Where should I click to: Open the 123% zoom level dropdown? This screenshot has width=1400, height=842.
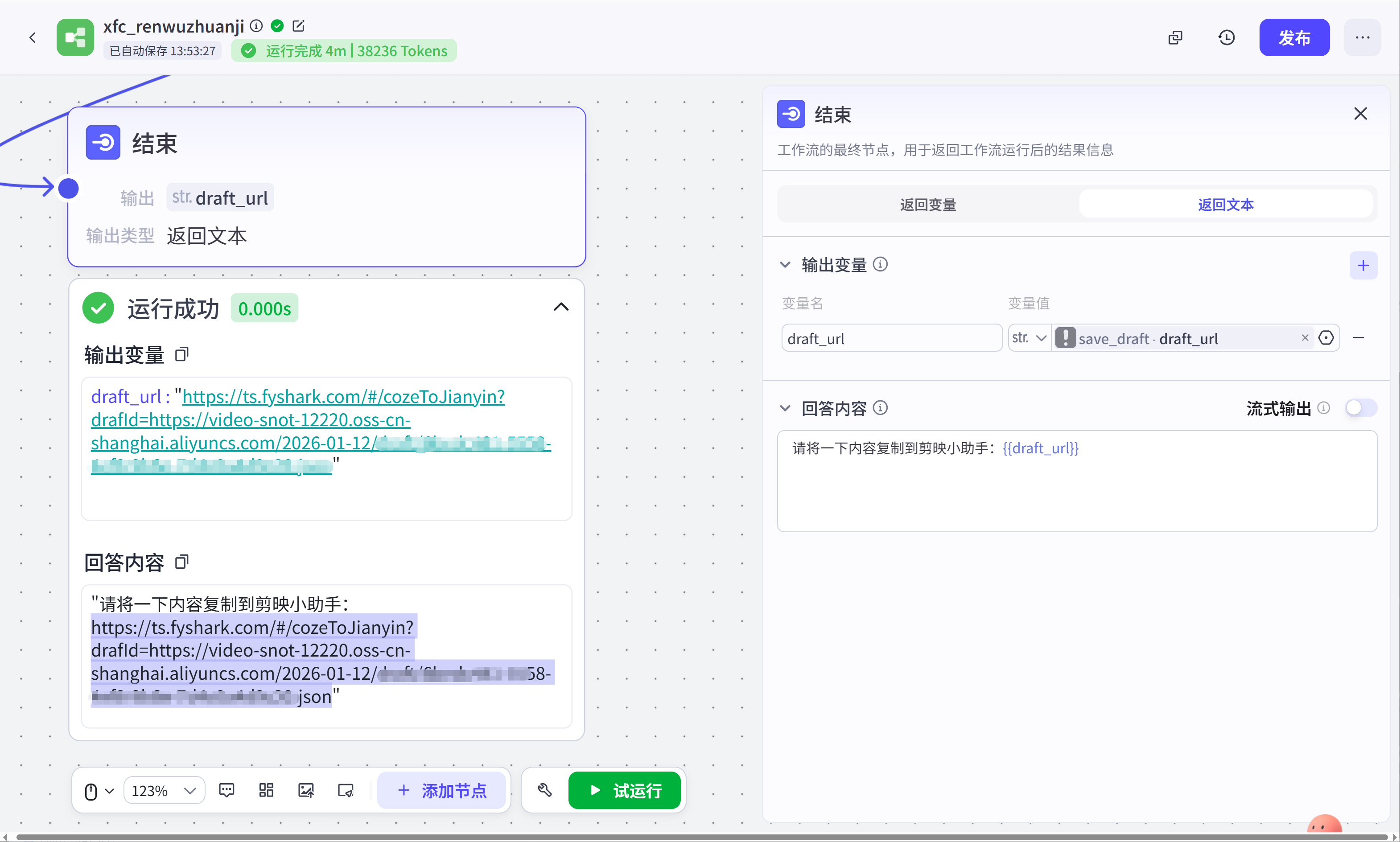164,790
